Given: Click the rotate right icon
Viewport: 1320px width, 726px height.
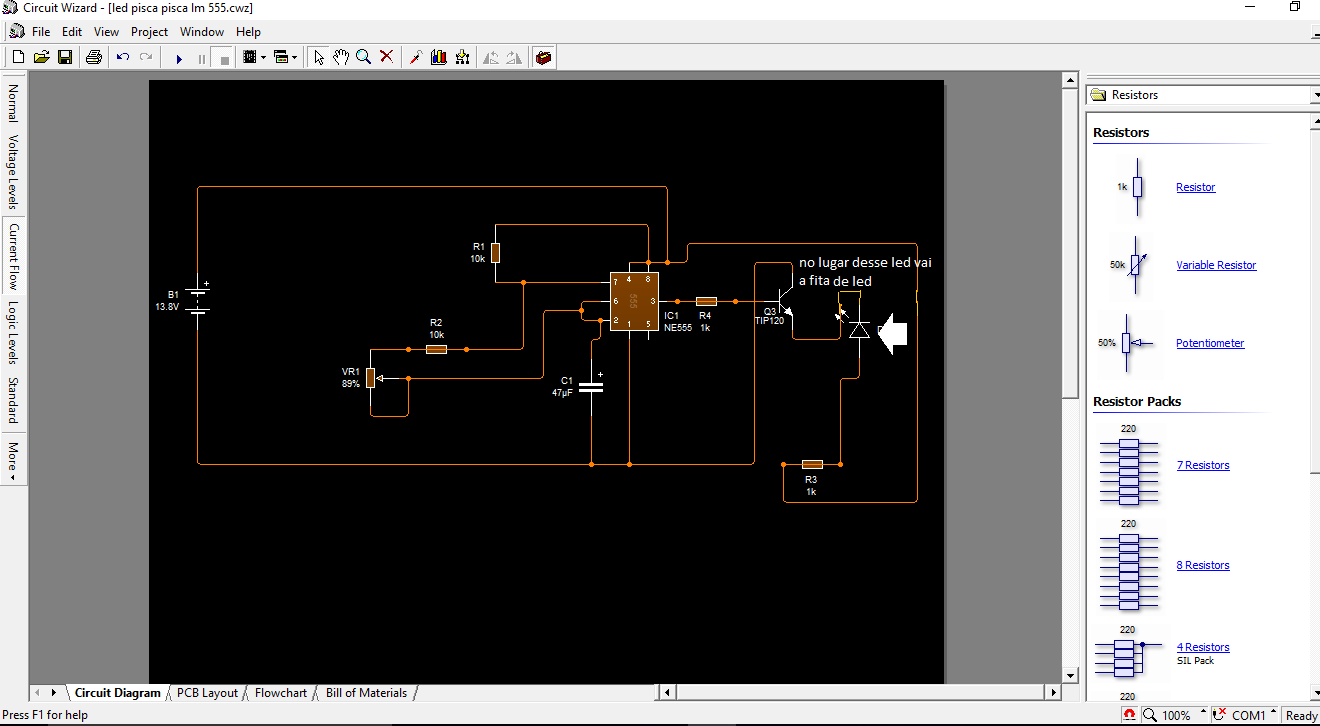Looking at the screenshot, I should point(513,57).
